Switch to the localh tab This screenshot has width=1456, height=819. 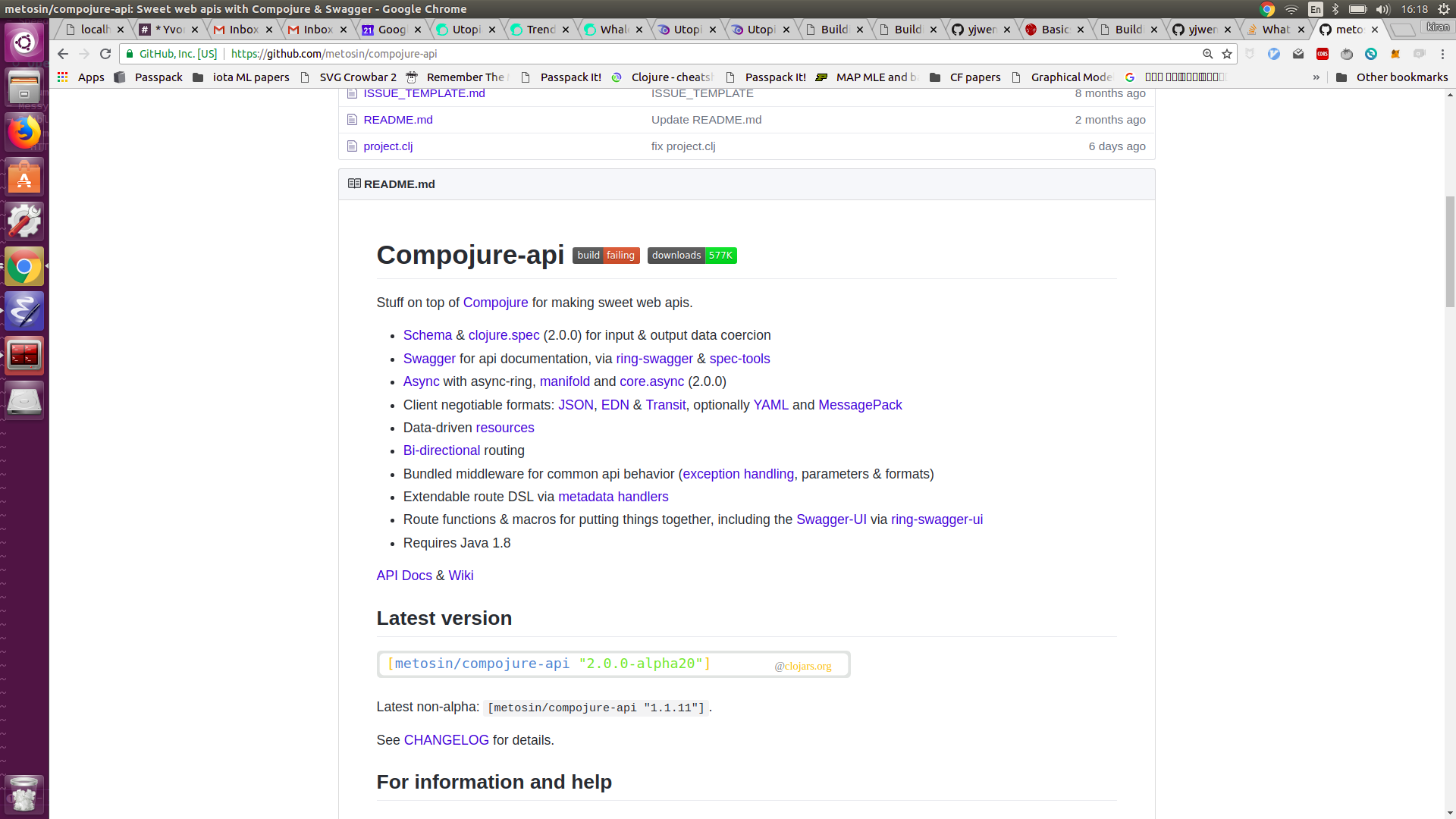point(95,30)
